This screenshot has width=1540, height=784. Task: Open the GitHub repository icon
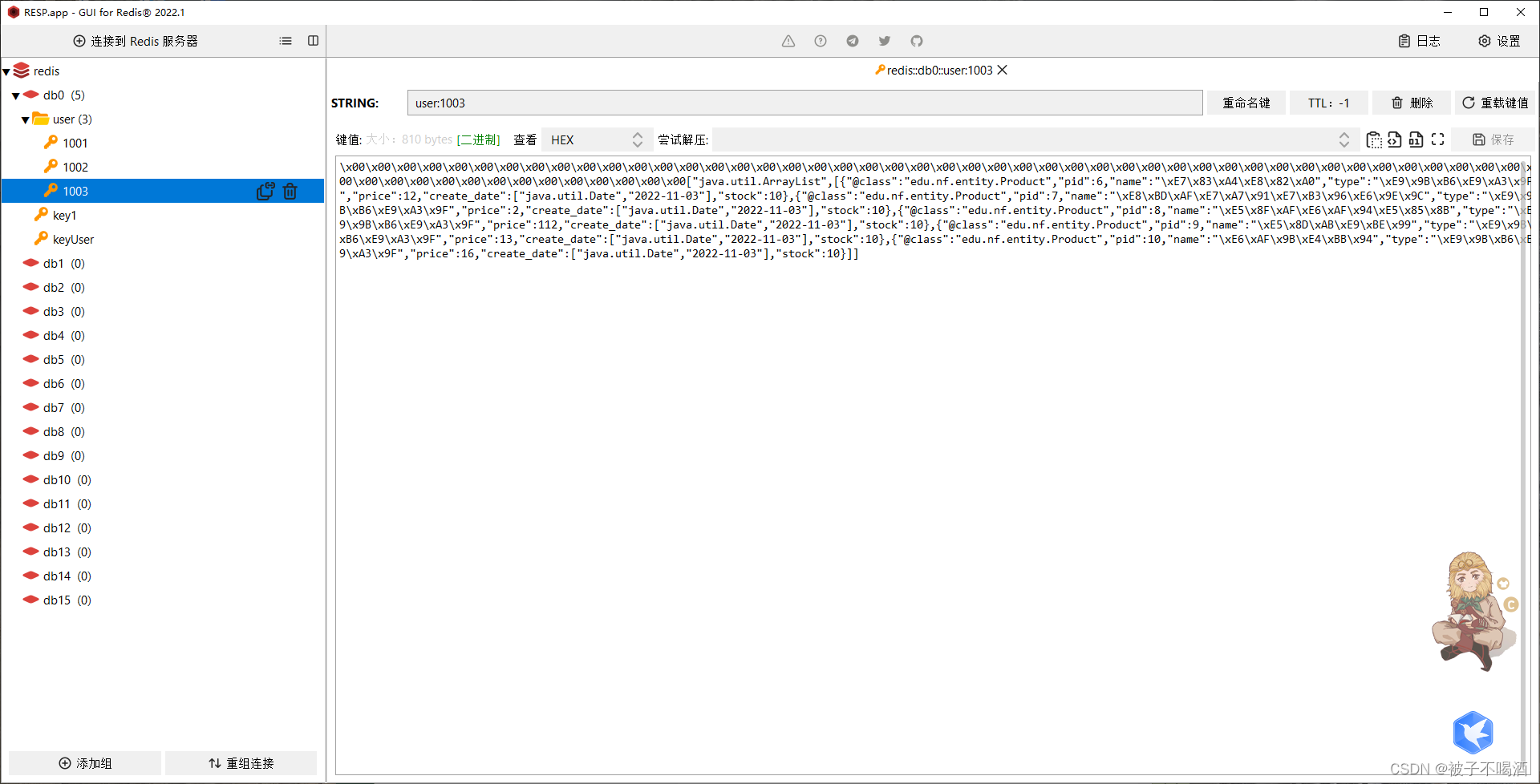pyautogui.click(x=917, y=41)
